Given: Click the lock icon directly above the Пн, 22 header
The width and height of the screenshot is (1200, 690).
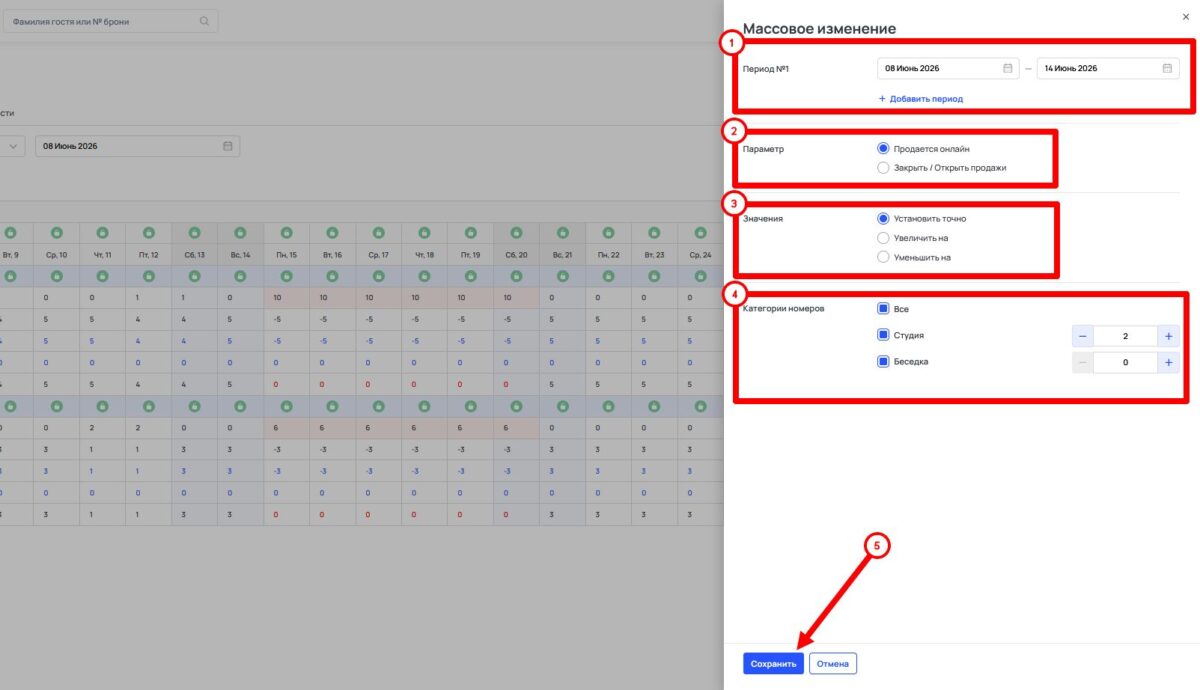Looking at the screenshot, I should pos(609,232).
